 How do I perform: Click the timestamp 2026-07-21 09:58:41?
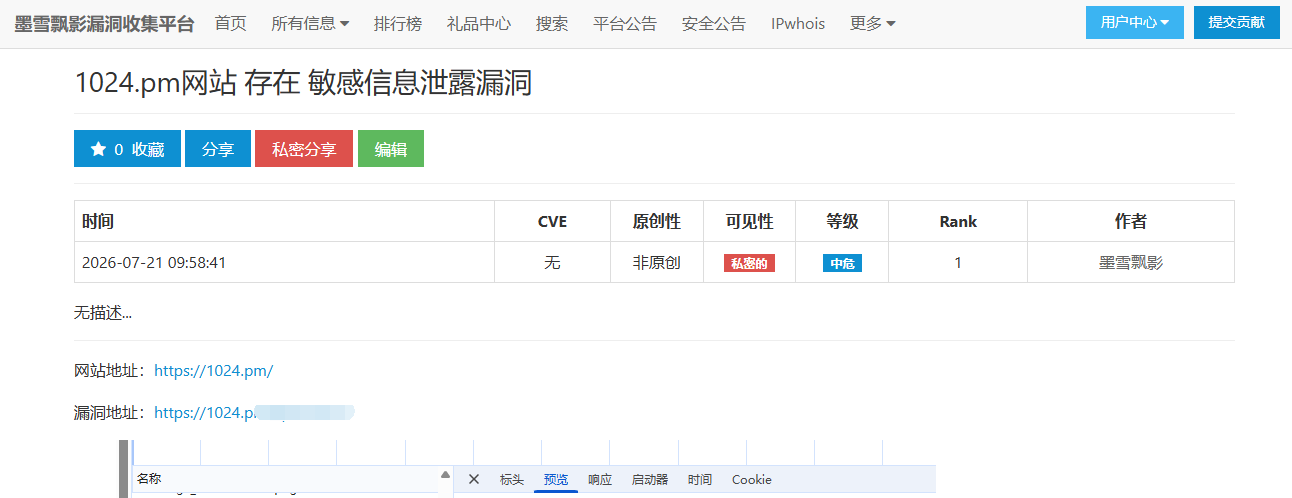tap(154, 263)
